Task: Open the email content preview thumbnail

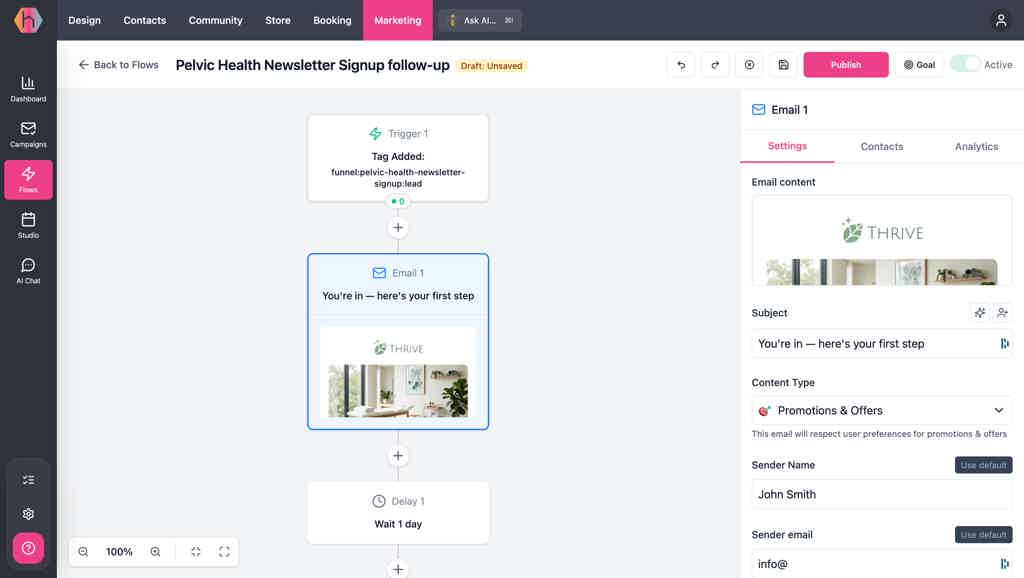Action: (x=882, y=240)
